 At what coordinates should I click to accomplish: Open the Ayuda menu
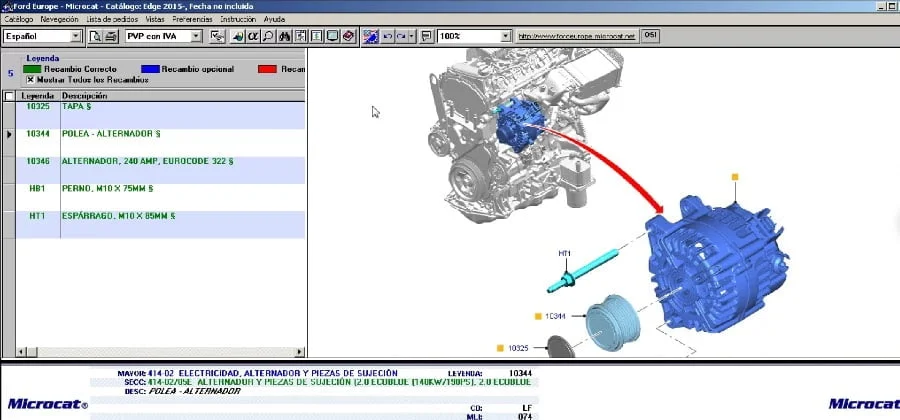[x=274, y=19]
